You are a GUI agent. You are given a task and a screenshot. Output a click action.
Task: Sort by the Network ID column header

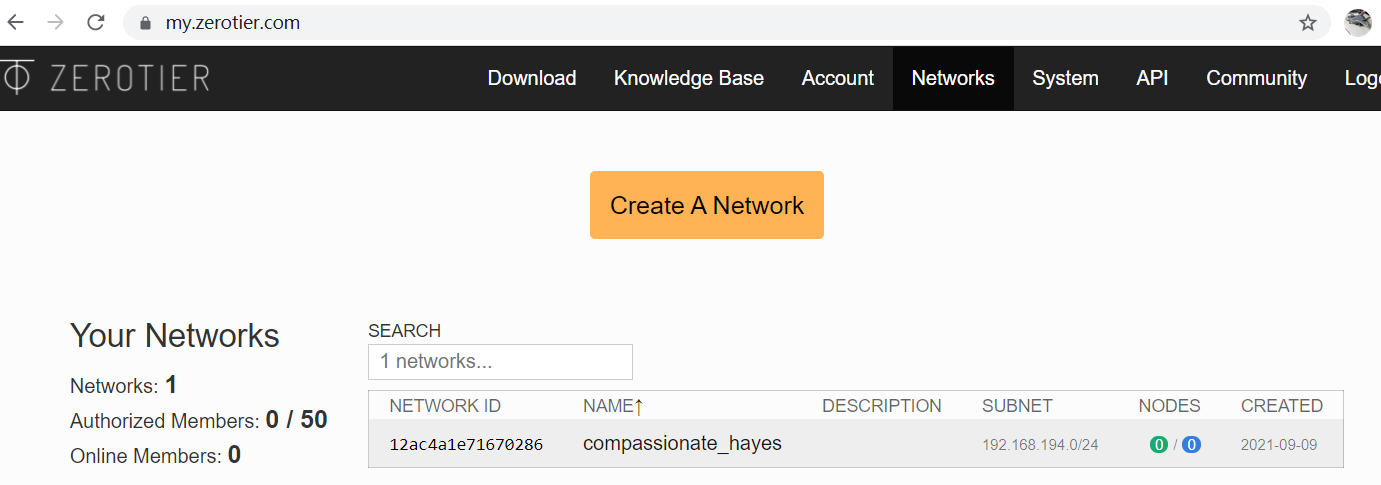445,406
